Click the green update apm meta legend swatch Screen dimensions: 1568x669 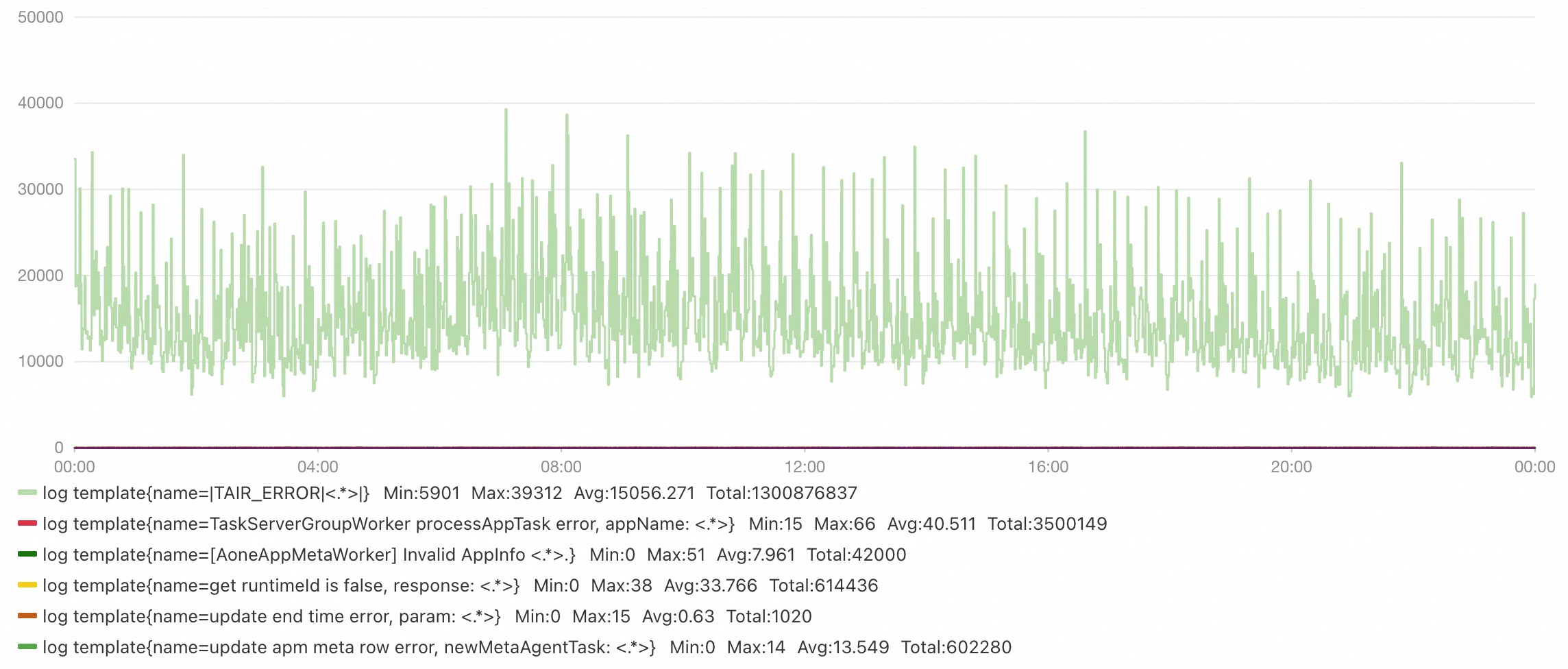click(x=27, y=647)
